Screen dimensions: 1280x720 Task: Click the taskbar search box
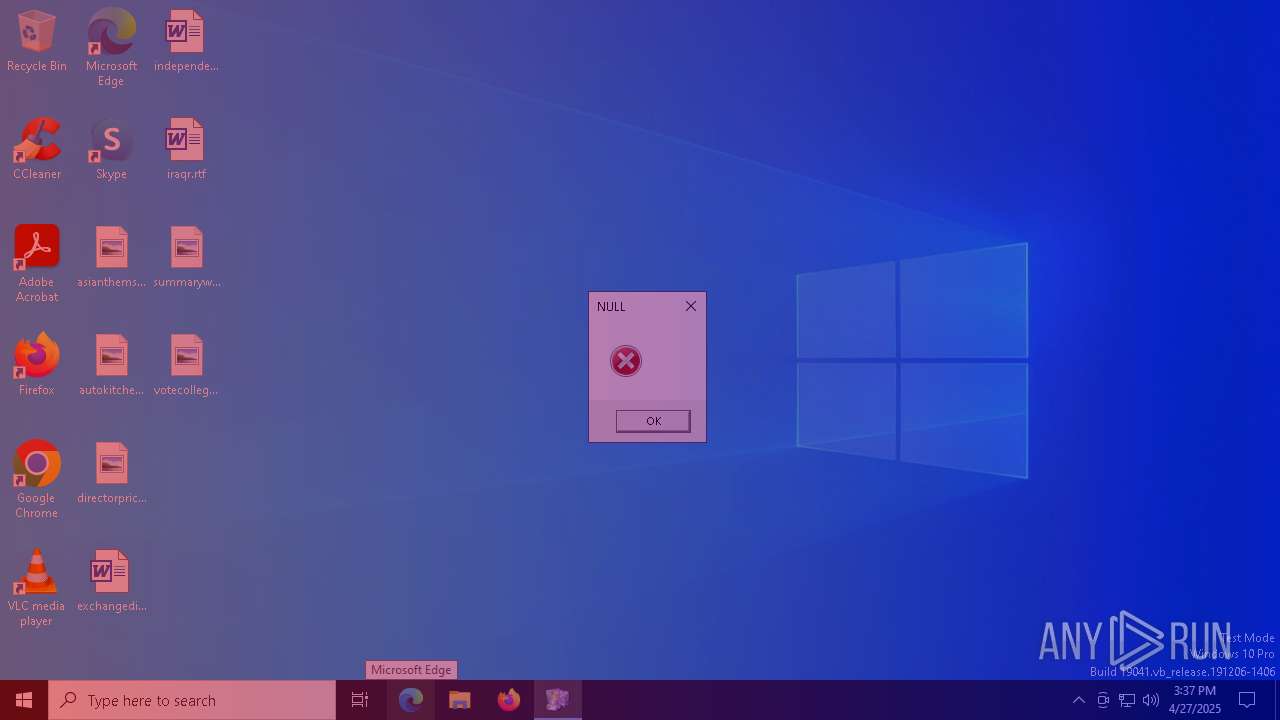pyautogui.click(x=192, y=700)
